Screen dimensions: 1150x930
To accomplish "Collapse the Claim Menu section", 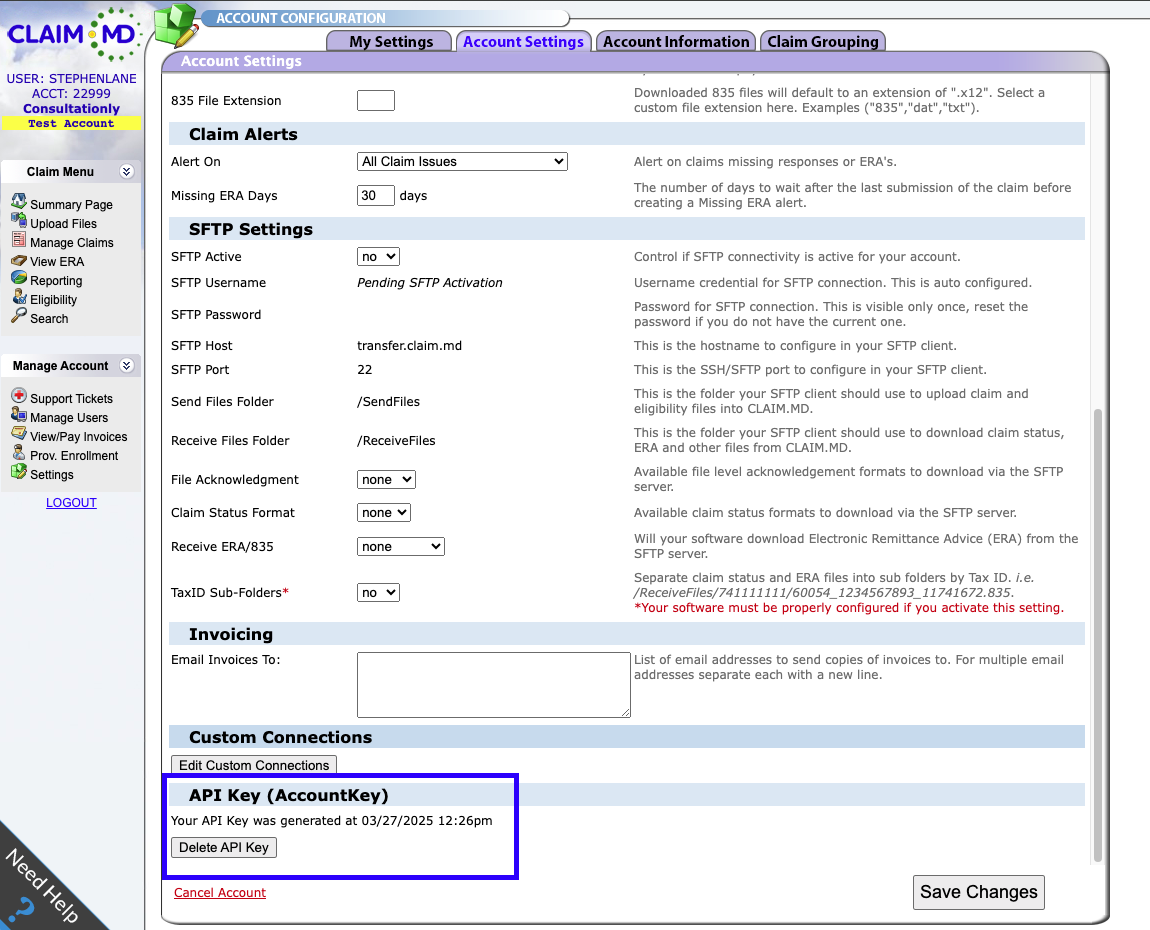I will [126, 172].
